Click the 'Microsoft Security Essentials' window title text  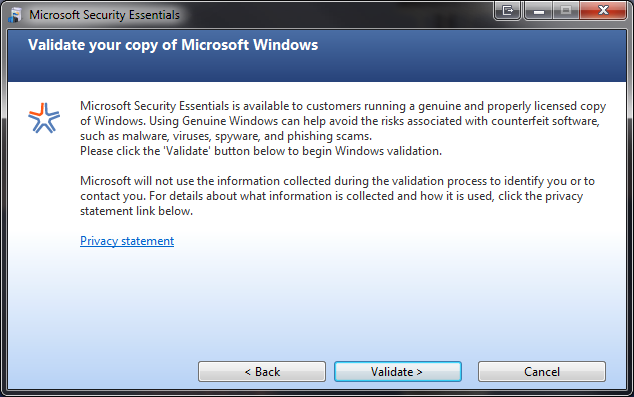tap(104, 15)
